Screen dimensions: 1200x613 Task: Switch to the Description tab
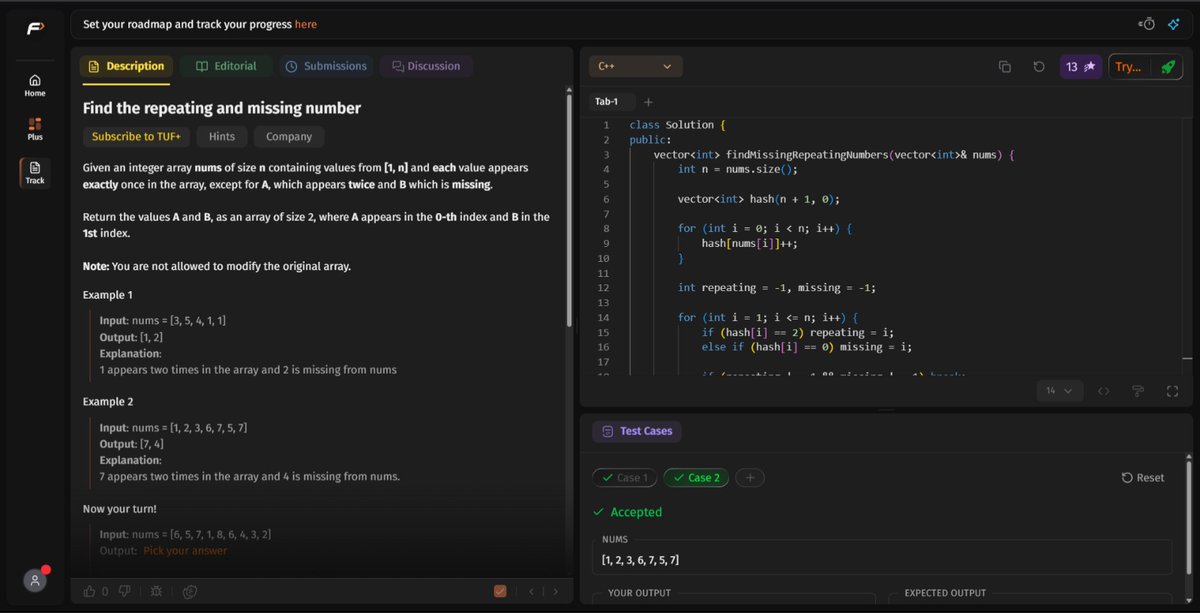coord(126,66)
